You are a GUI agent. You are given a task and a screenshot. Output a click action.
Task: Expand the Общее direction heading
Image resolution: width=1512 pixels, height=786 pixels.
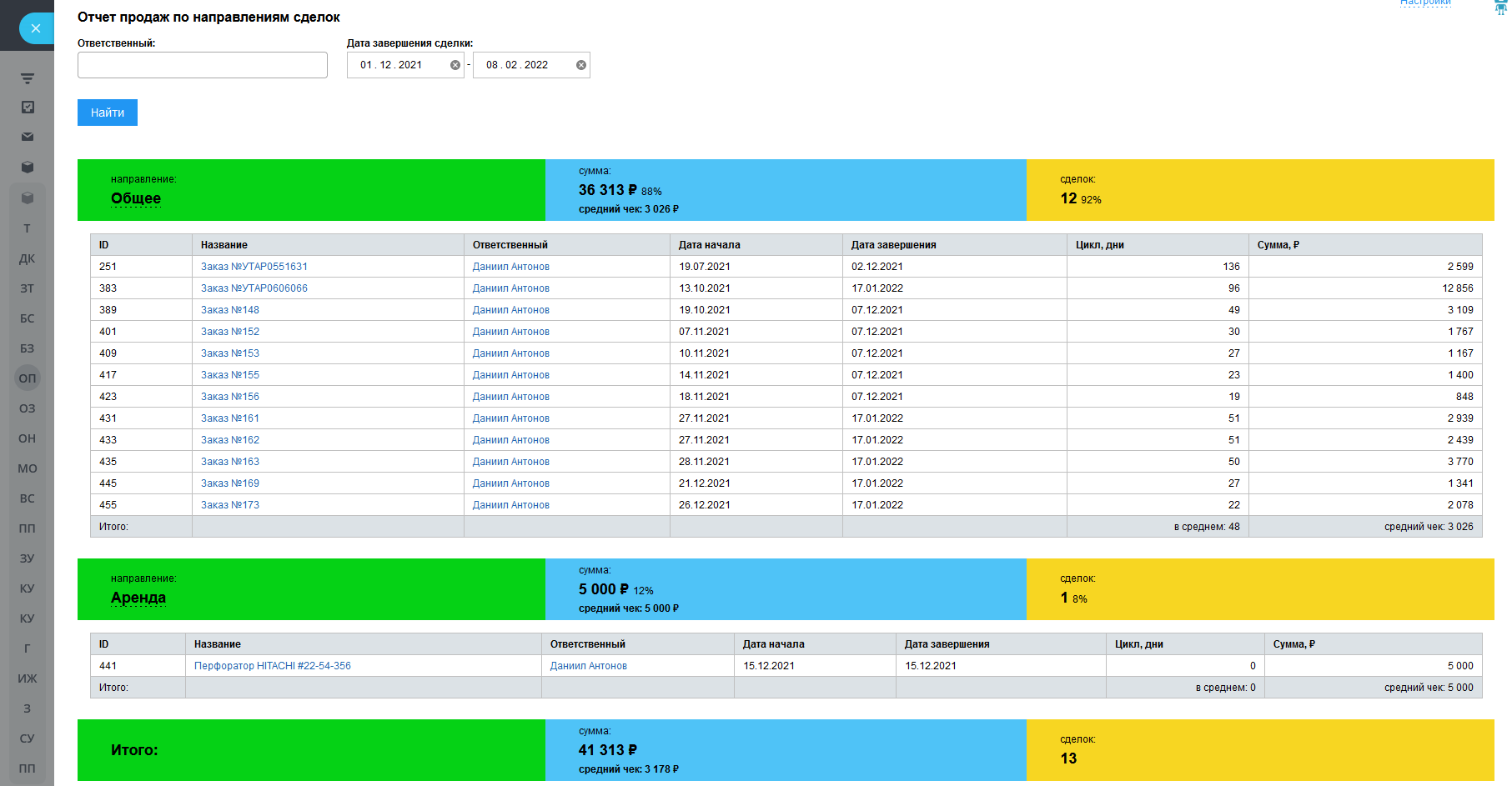(136, 198)
